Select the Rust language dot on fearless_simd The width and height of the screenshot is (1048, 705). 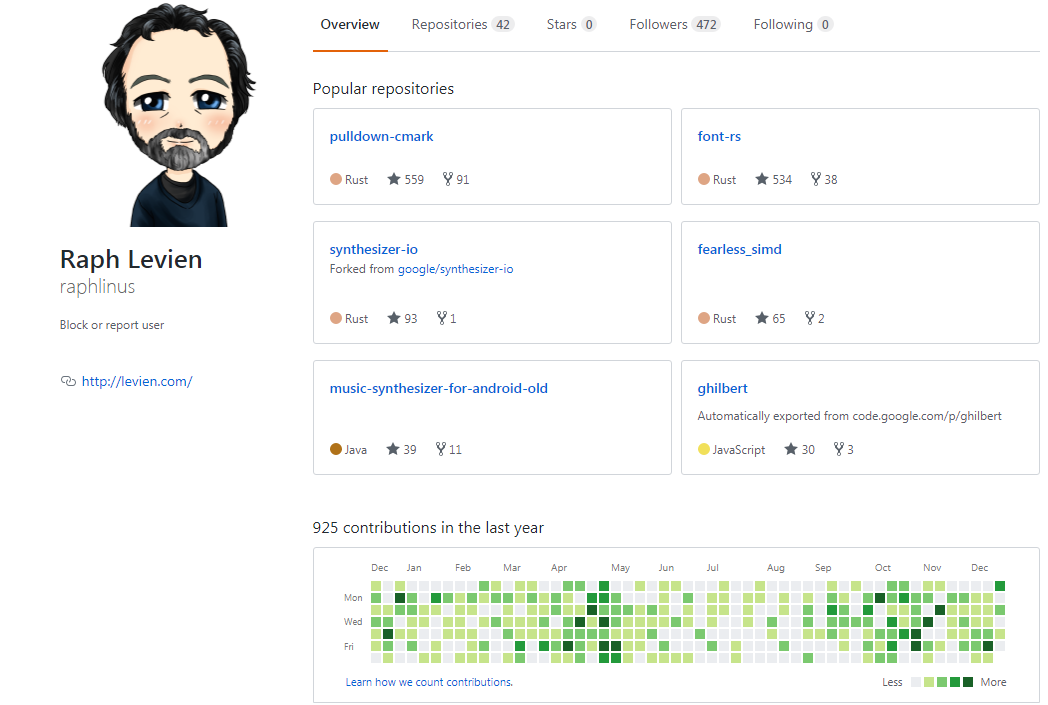click(702, 317)
